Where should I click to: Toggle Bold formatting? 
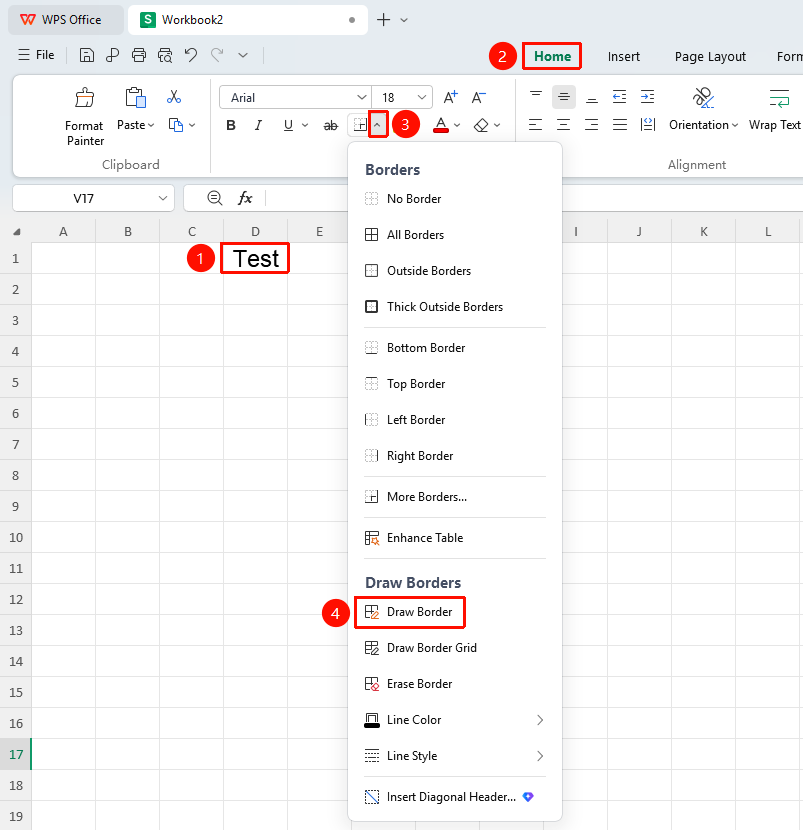pos(231,125)
